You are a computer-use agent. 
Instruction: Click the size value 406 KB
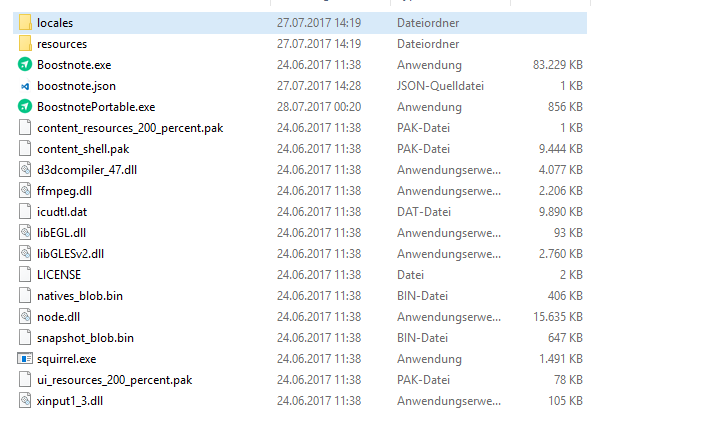pyautogui.click(x=565, y=296)
